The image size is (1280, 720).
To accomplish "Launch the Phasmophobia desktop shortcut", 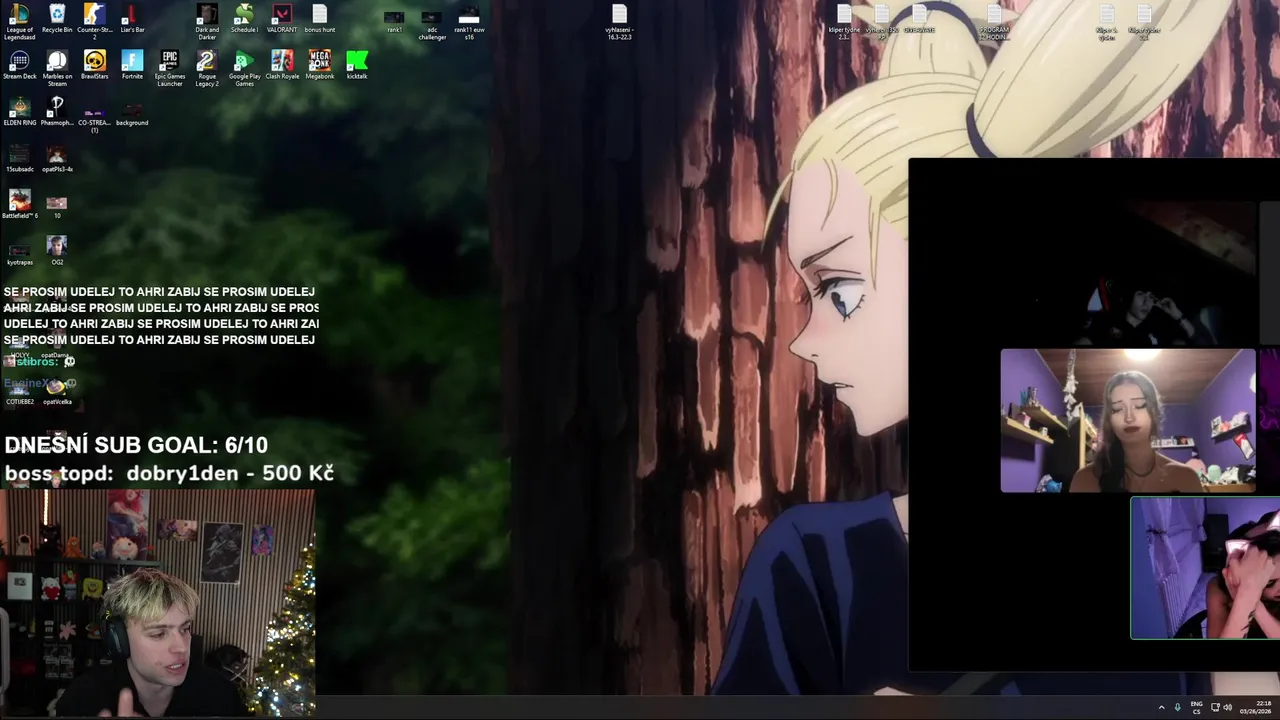I will [x=57, y=111].
